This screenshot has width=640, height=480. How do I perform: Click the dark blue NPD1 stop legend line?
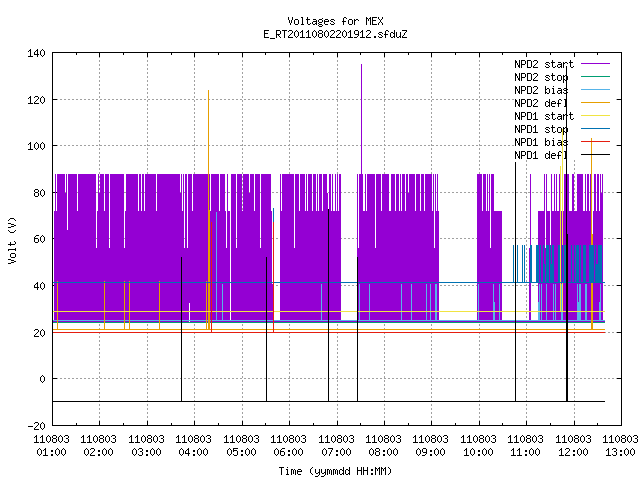tap(595, 129)
